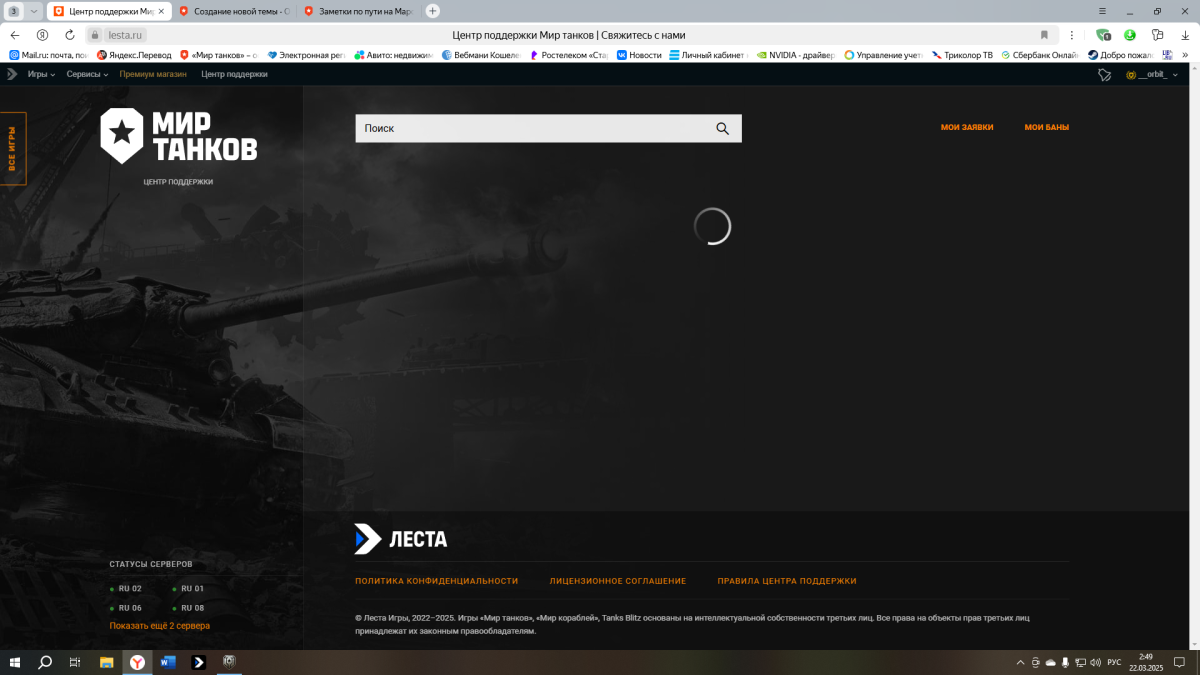Click the Yandex ID icon beside the back arrow
1200x675 pixels.
coord(43,34)
